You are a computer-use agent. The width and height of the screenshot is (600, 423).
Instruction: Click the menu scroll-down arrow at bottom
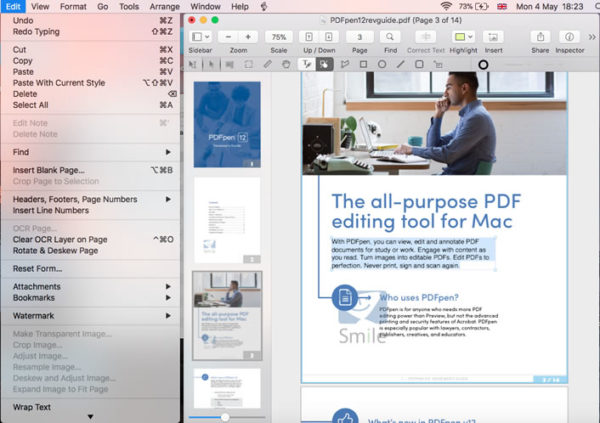coord(90,416)
